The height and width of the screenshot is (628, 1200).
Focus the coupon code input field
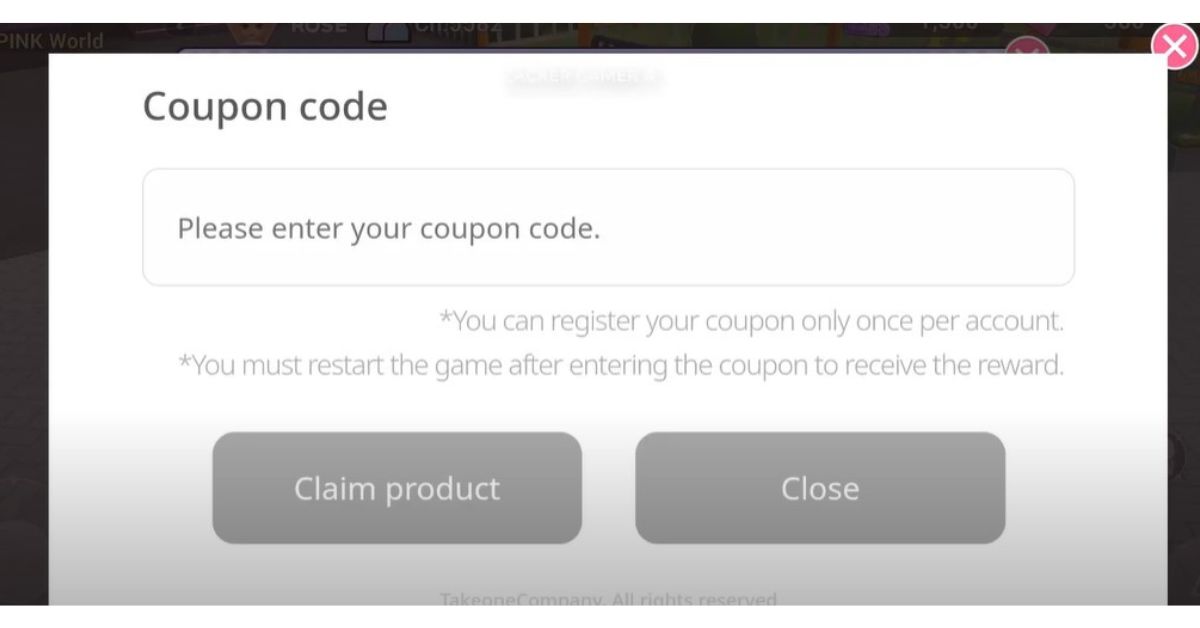pos(608,228)
